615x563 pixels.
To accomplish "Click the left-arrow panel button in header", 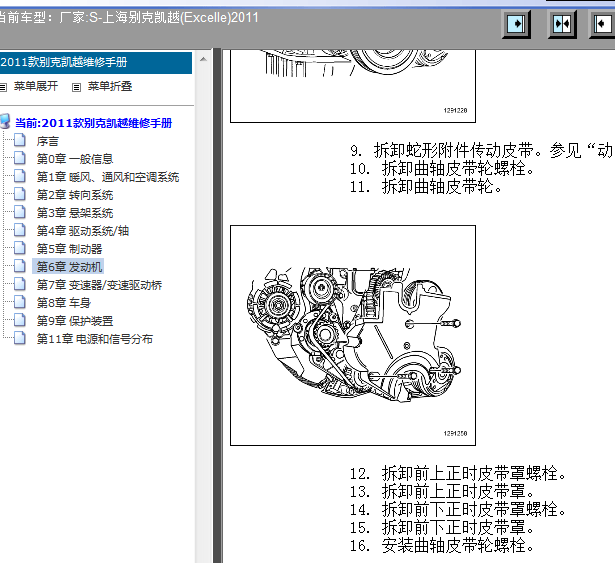I will (602, 24).
